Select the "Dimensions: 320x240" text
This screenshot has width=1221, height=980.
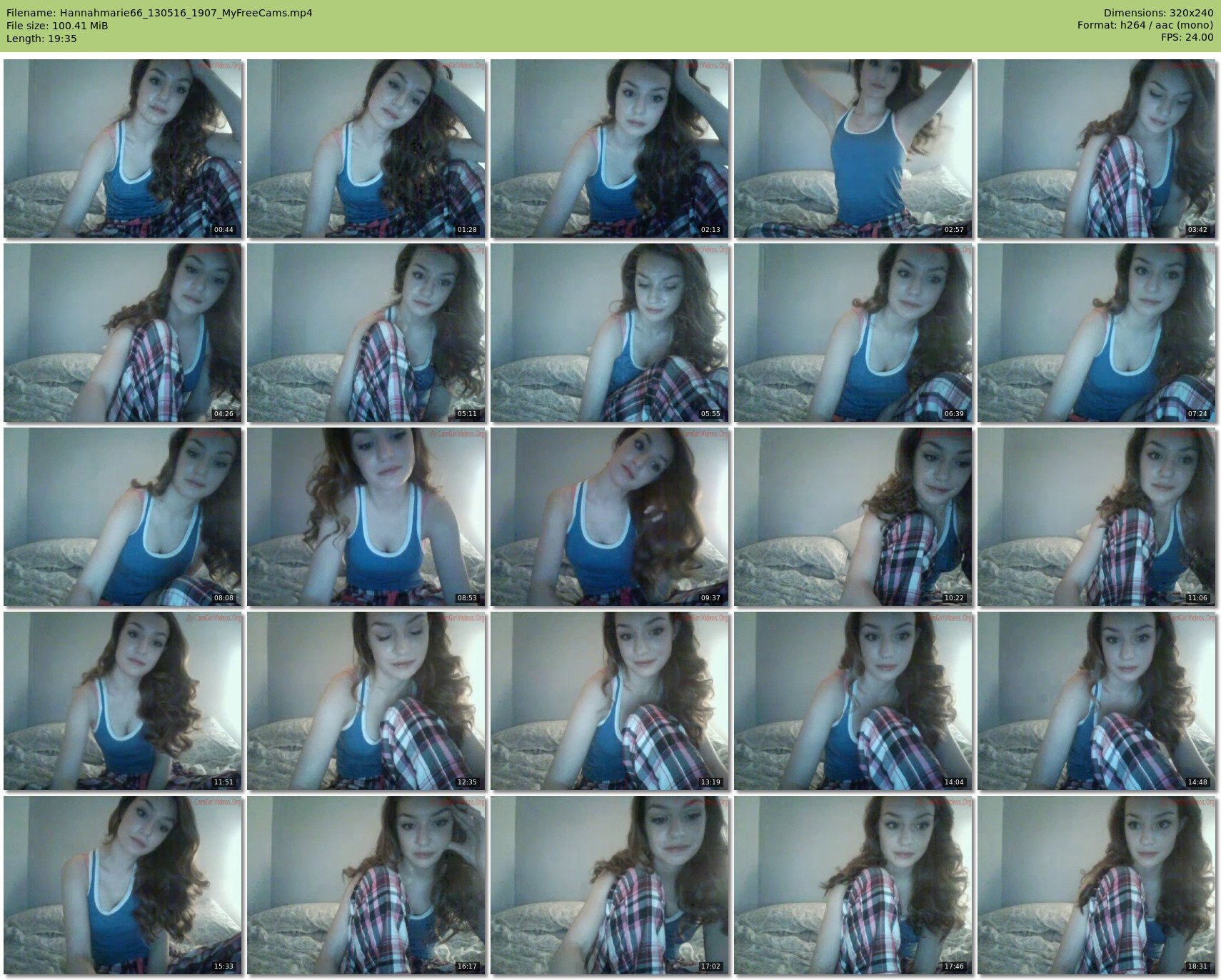(1158, 13)
